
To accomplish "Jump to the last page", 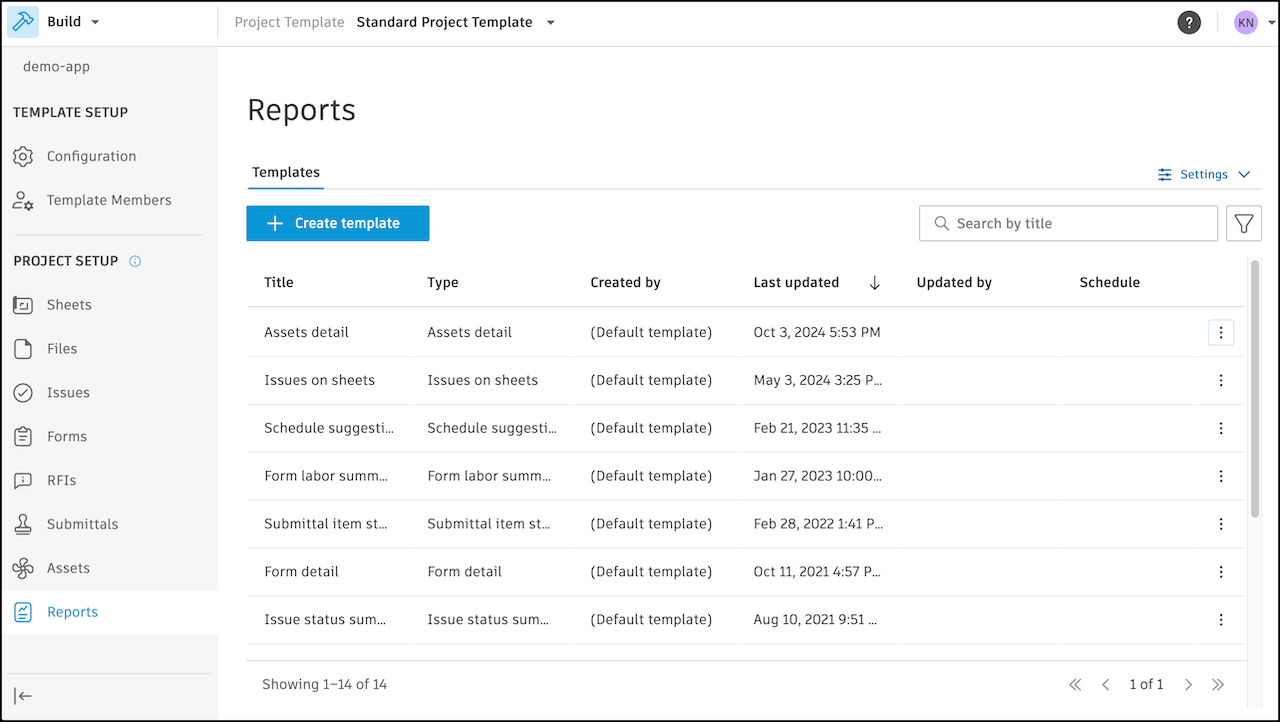I will point(1218,685).
